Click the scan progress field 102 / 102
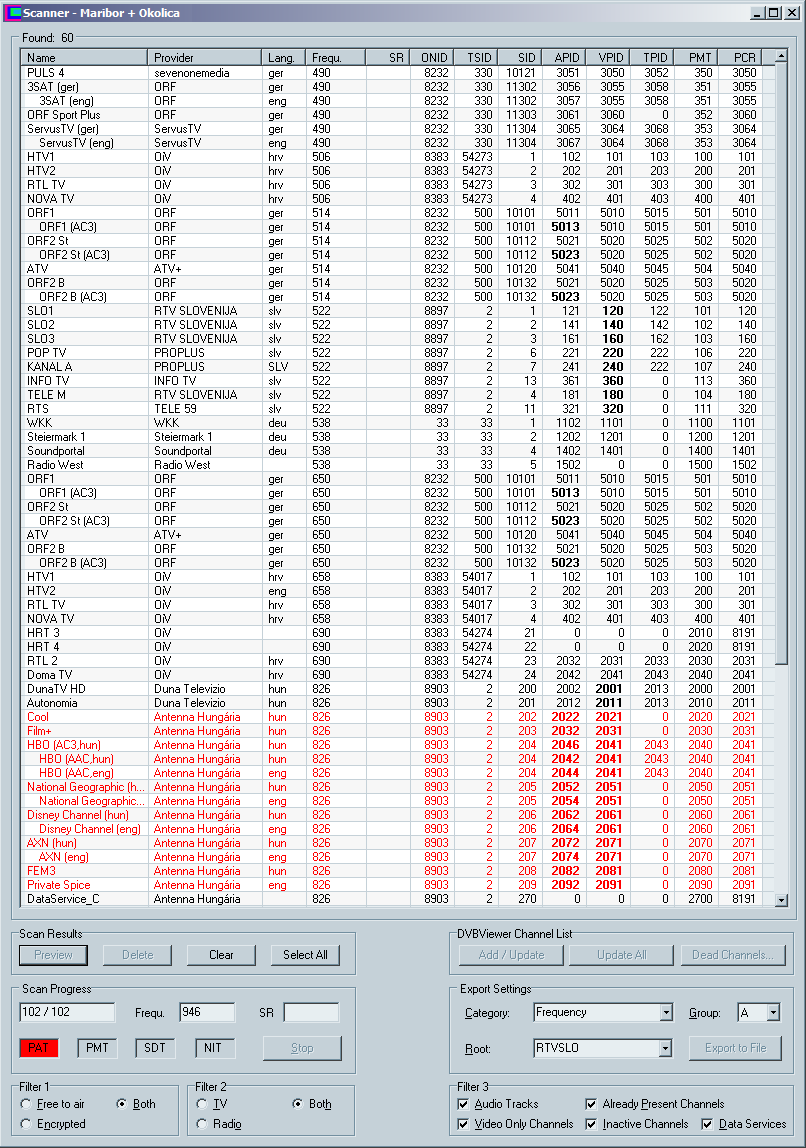This screenshot has height=1148, width=806. point(67,1013)
